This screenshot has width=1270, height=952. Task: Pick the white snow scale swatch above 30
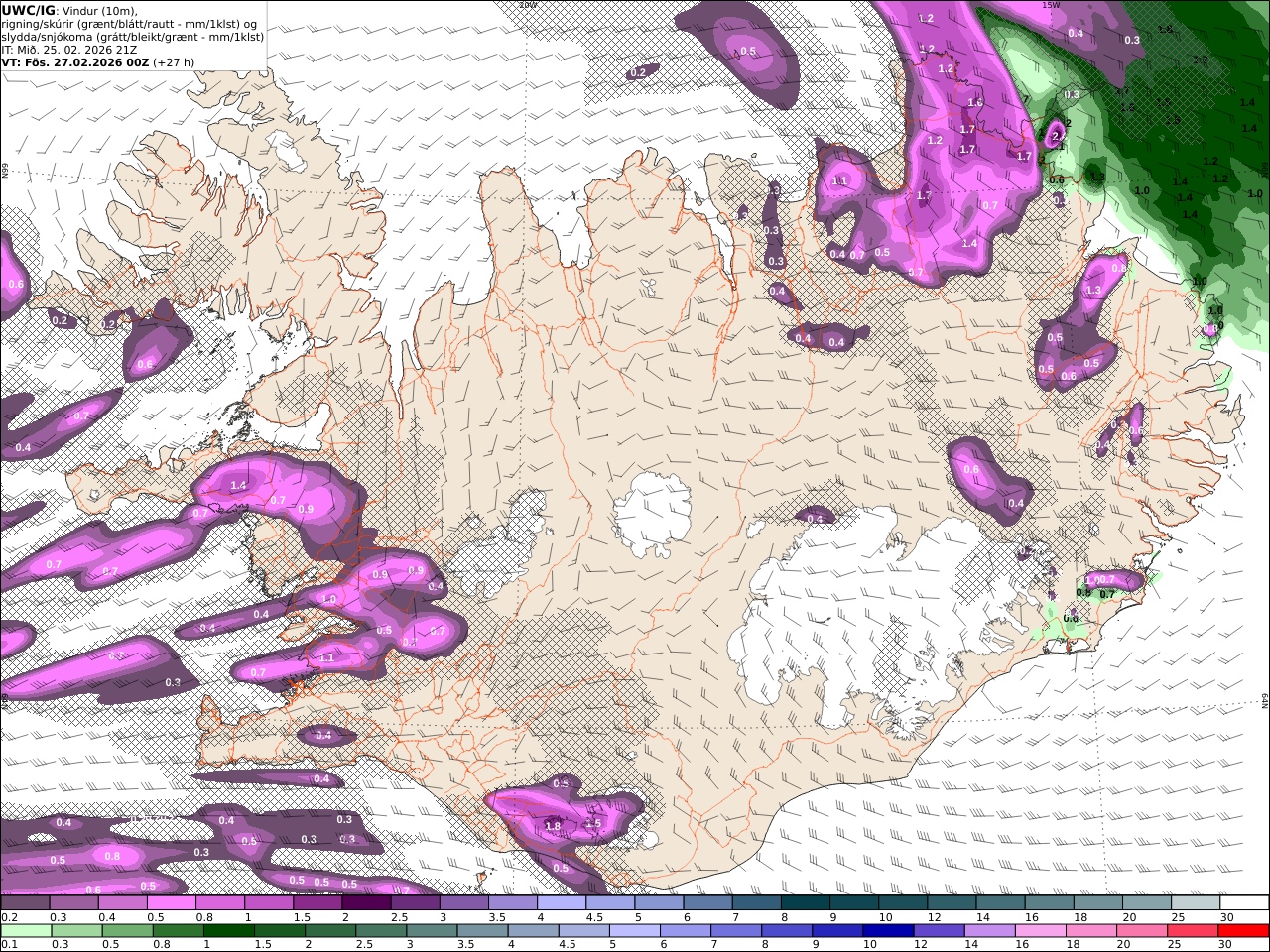click(x=1244, y=903)
